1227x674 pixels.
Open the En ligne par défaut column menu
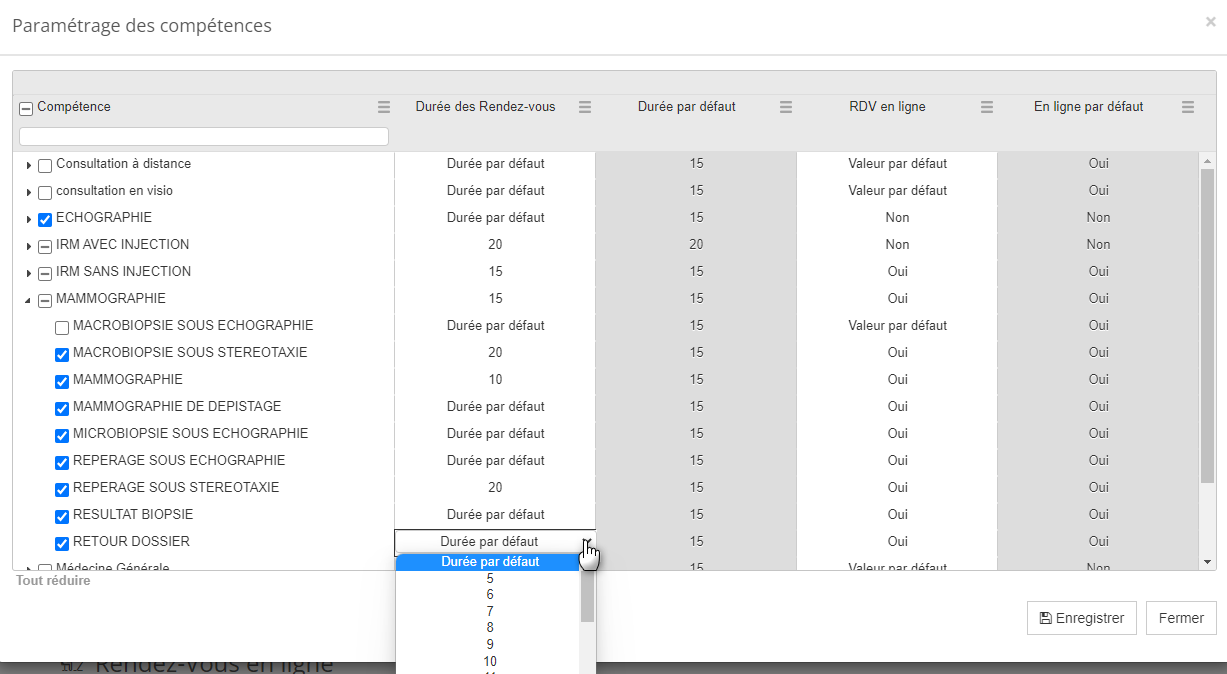(x=1188, y=107)
